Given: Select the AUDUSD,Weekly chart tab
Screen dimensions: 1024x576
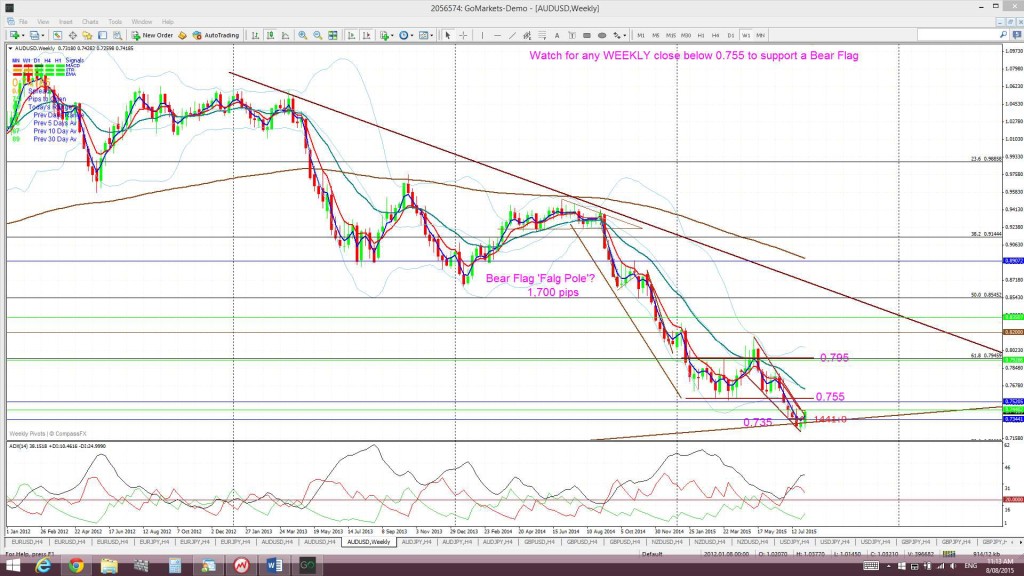Looking at the screenshot, I should (369, 542).
